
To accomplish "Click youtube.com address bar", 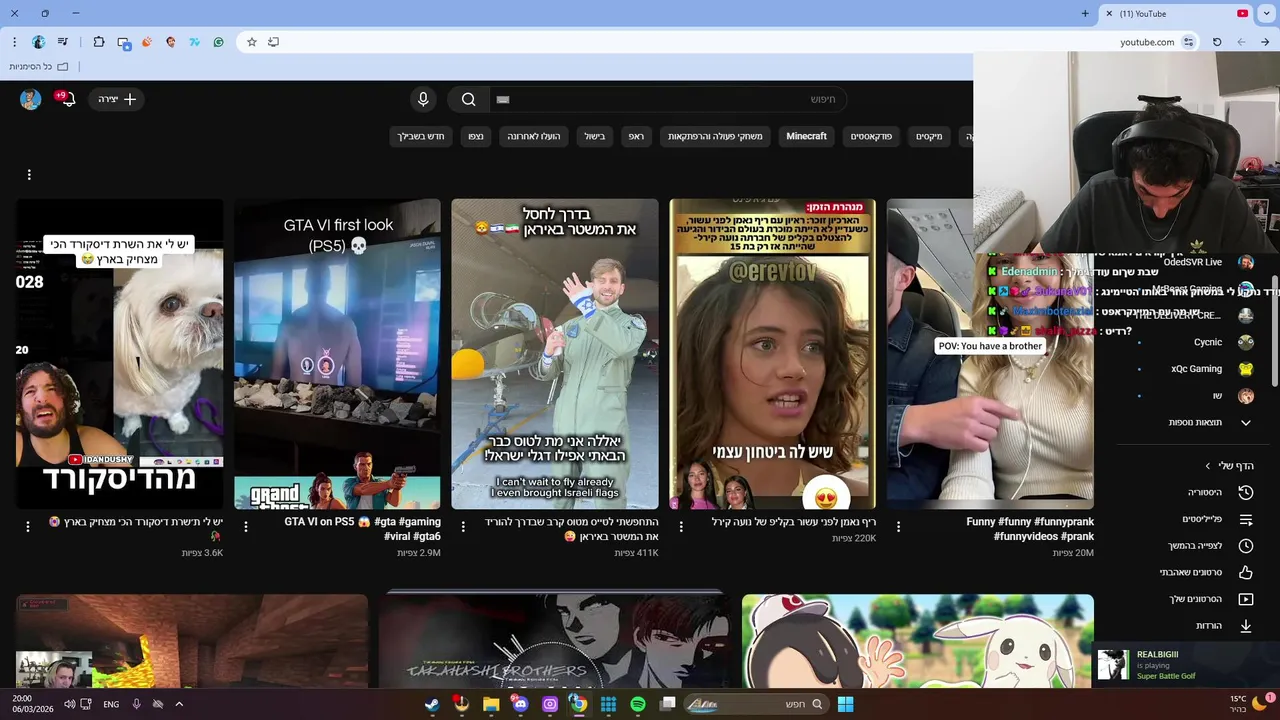I will [1147, 42].
